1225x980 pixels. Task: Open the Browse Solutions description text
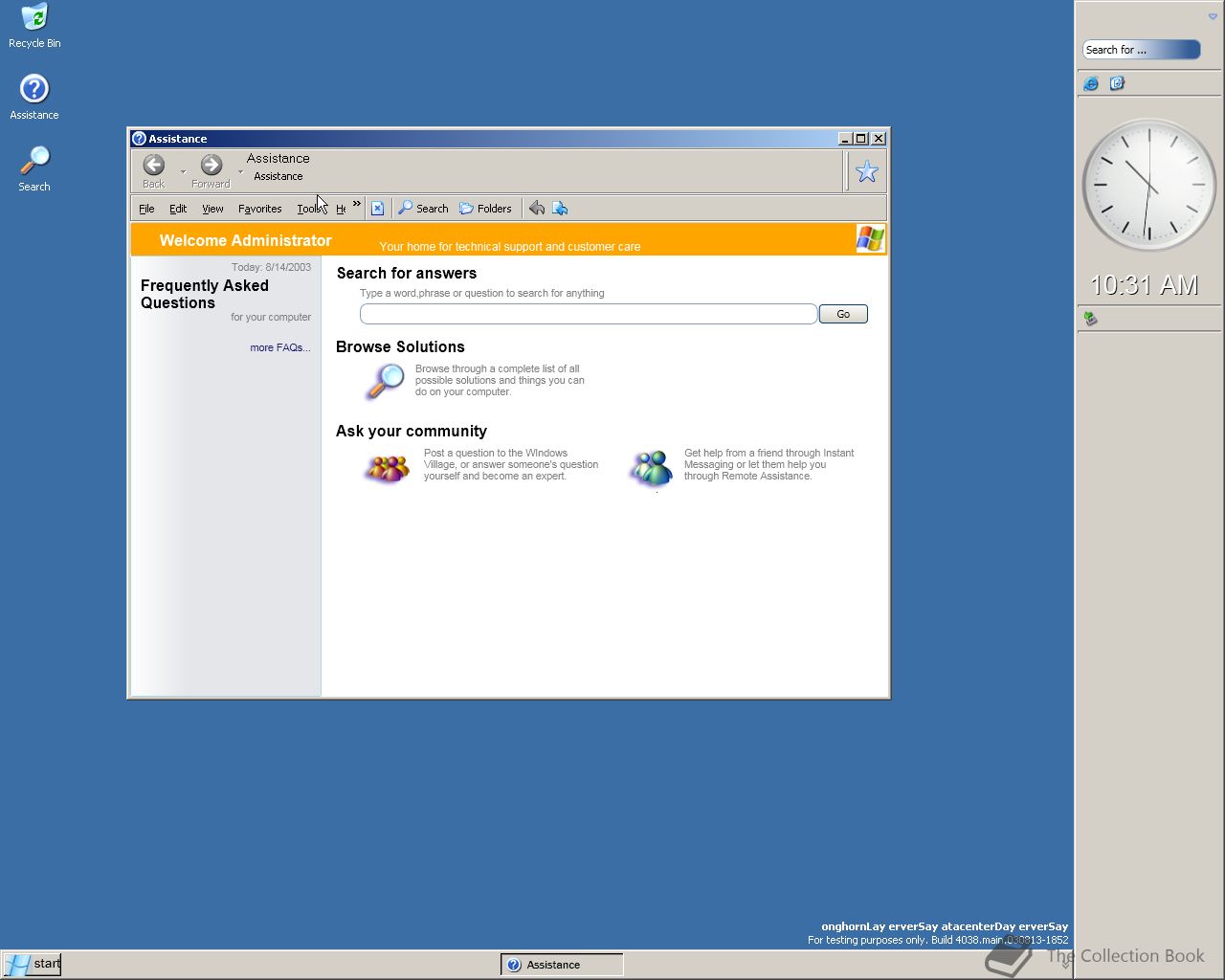click(x=500, y=380)
